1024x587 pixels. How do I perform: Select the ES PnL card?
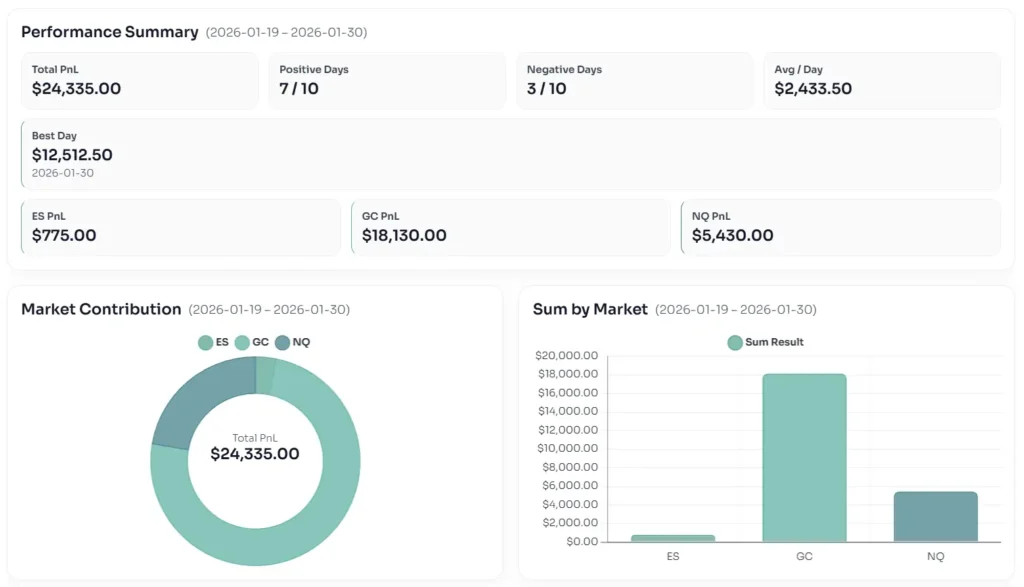click(181, 227)
